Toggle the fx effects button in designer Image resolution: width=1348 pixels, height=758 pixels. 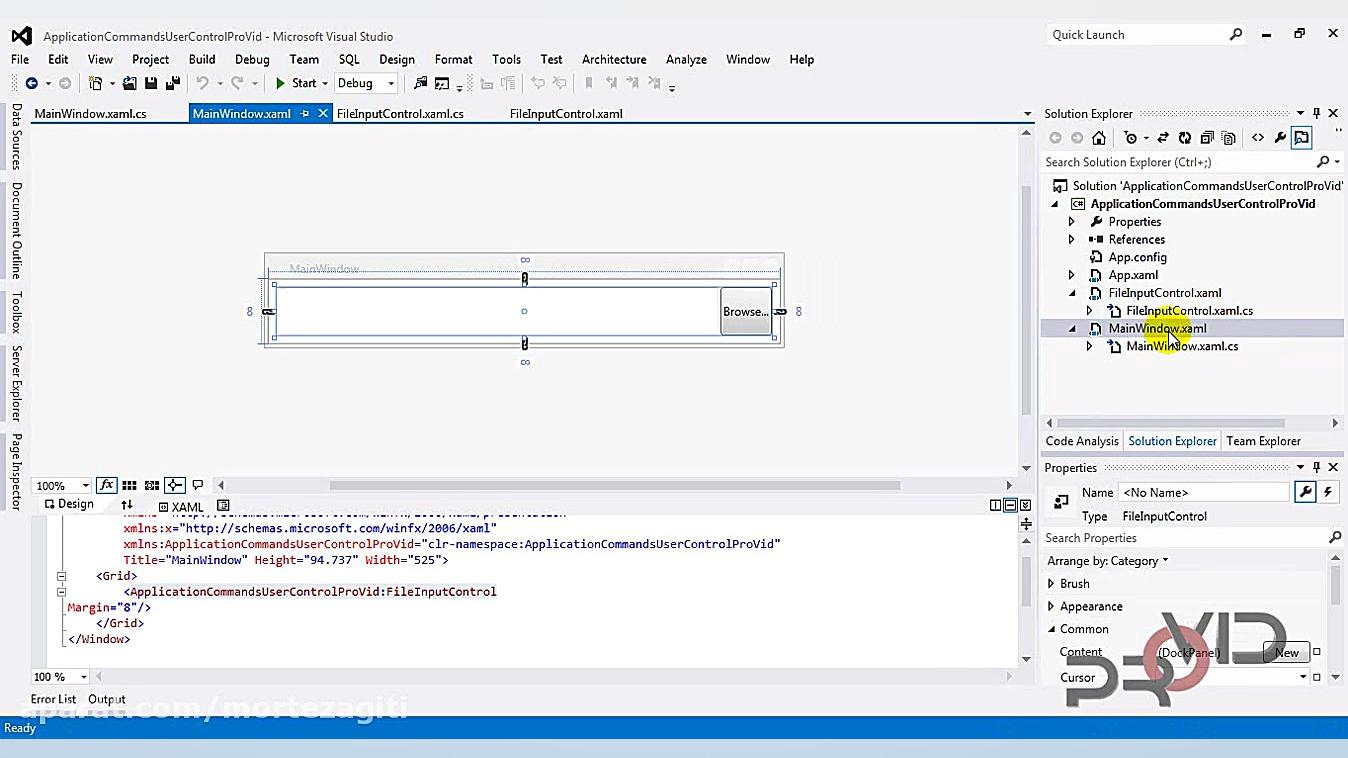tap(107, 485)
